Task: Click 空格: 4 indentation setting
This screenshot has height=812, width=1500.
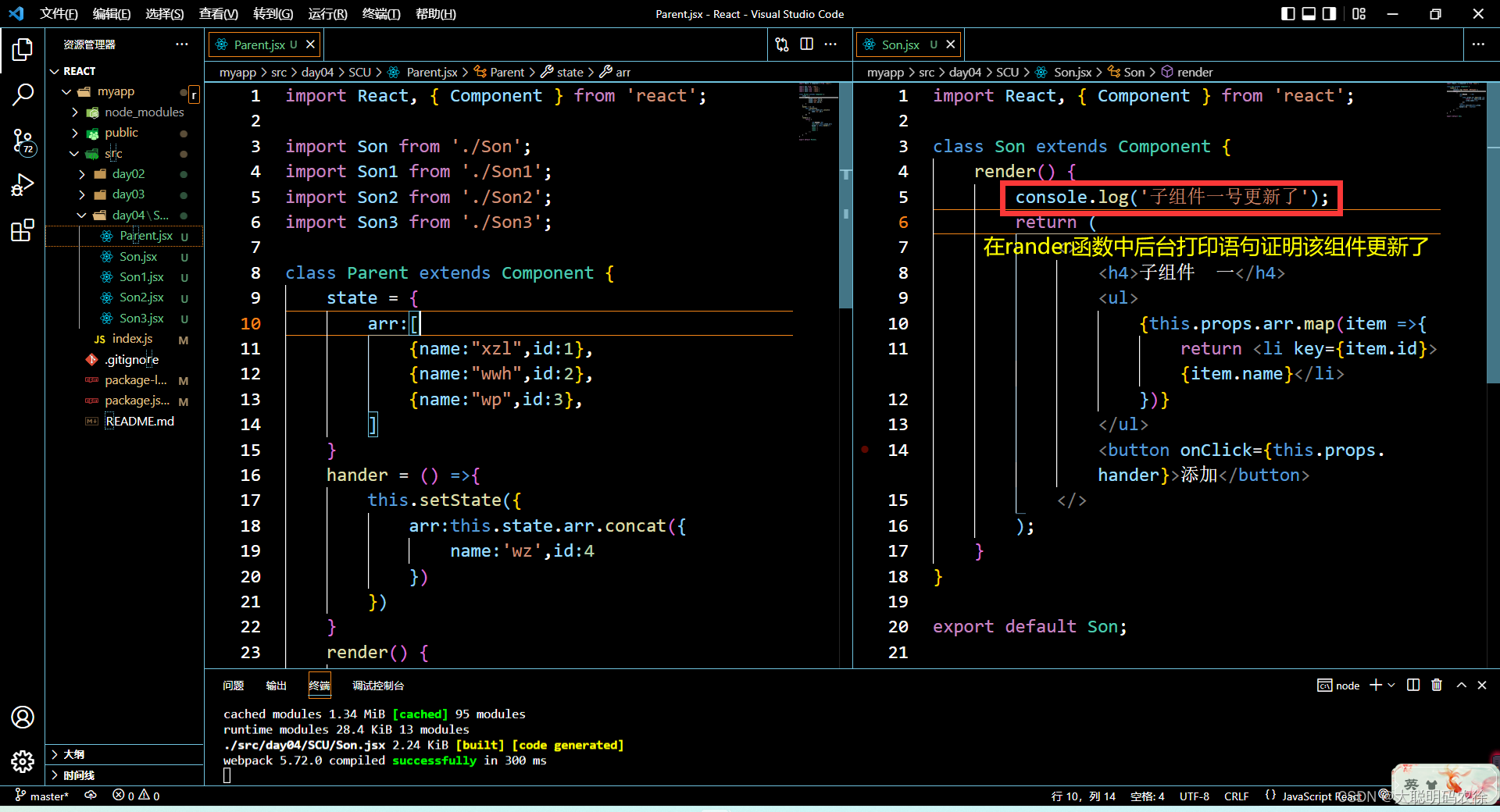Action: [1147, 796]
